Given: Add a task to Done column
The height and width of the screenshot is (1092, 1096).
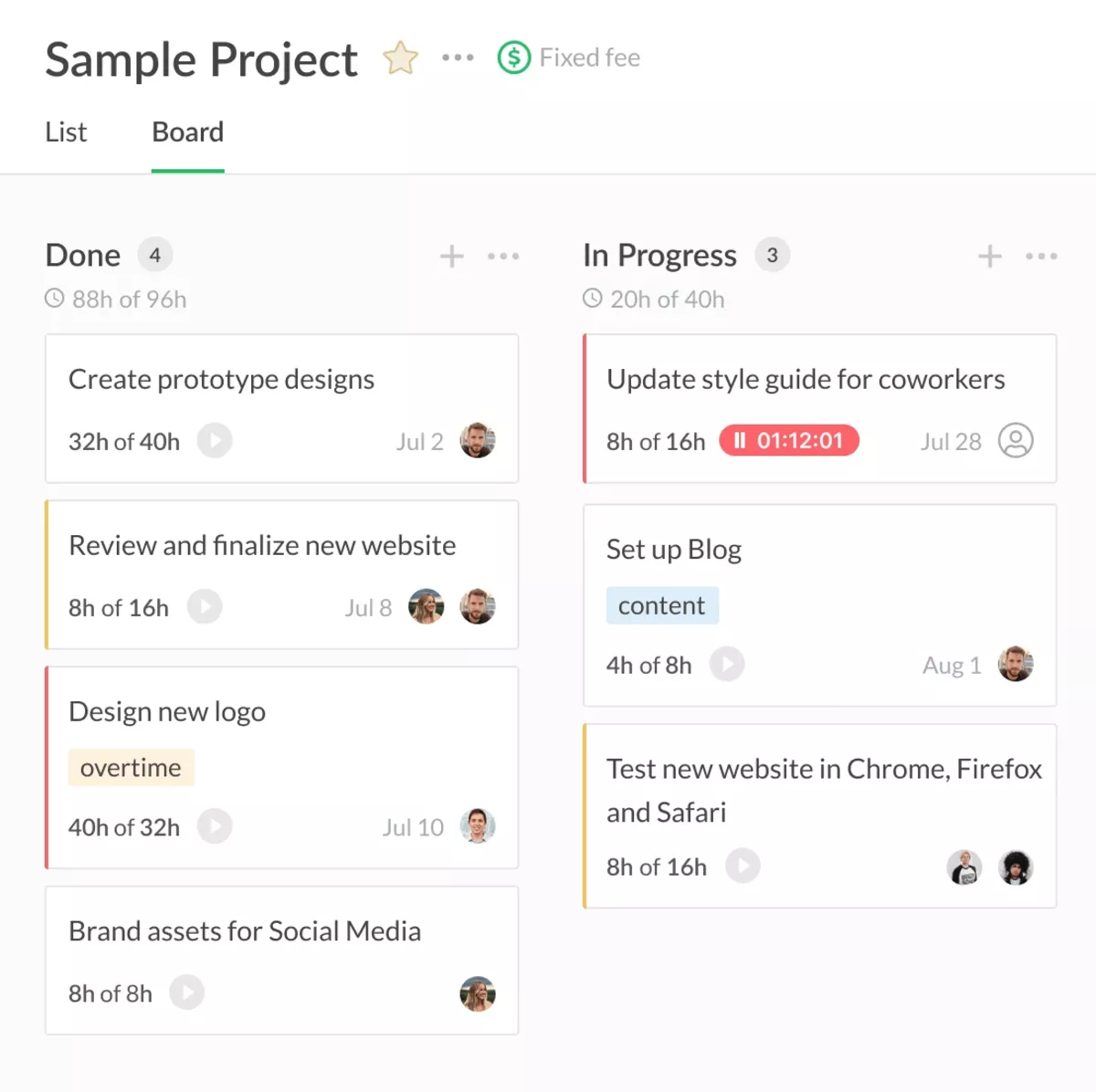Looking at the screenshot, I should coord(451,257).
